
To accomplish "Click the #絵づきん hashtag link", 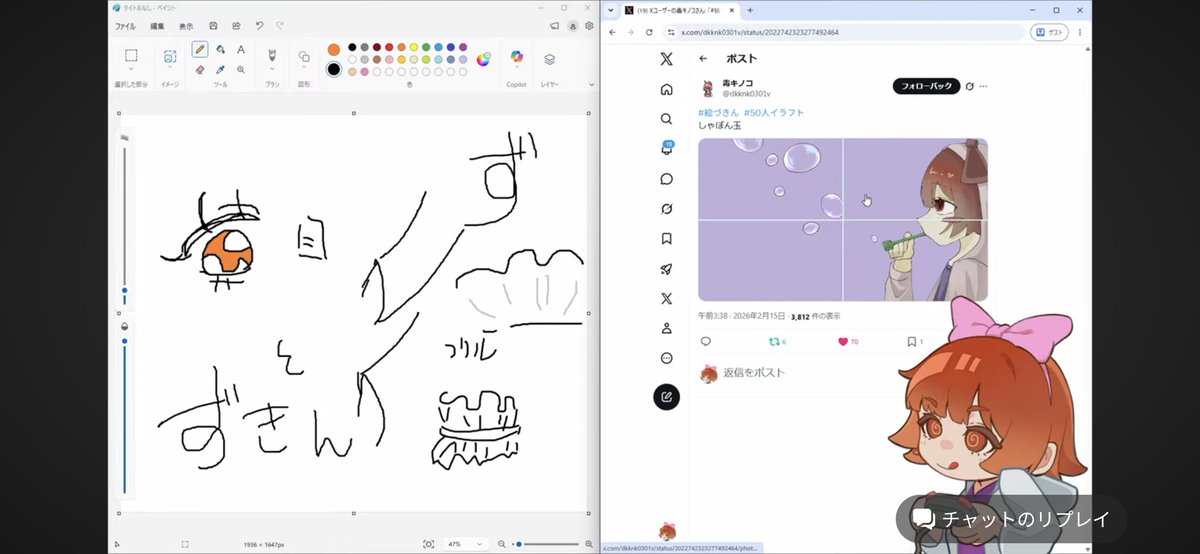I will click(x=718, y=112).
